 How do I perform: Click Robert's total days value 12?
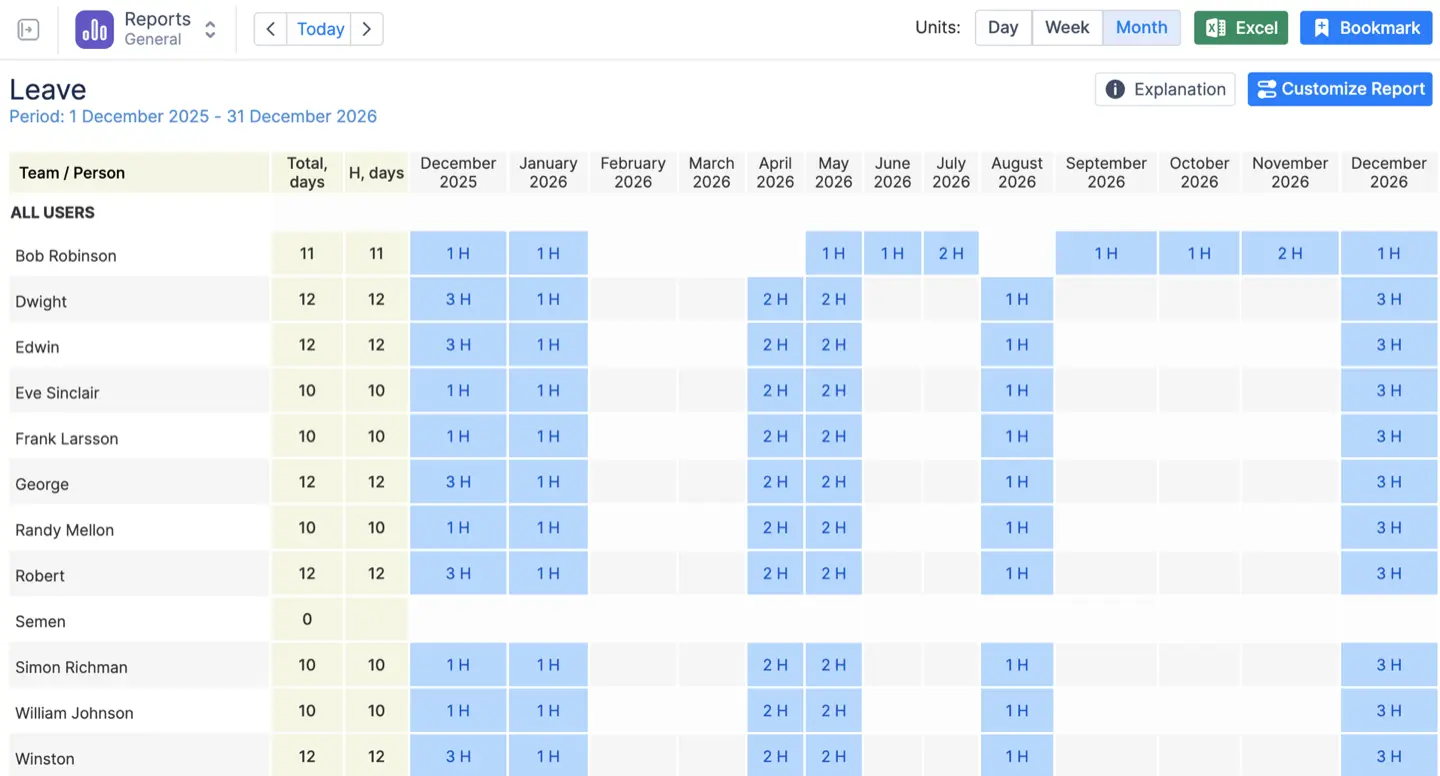pos(307,574)
